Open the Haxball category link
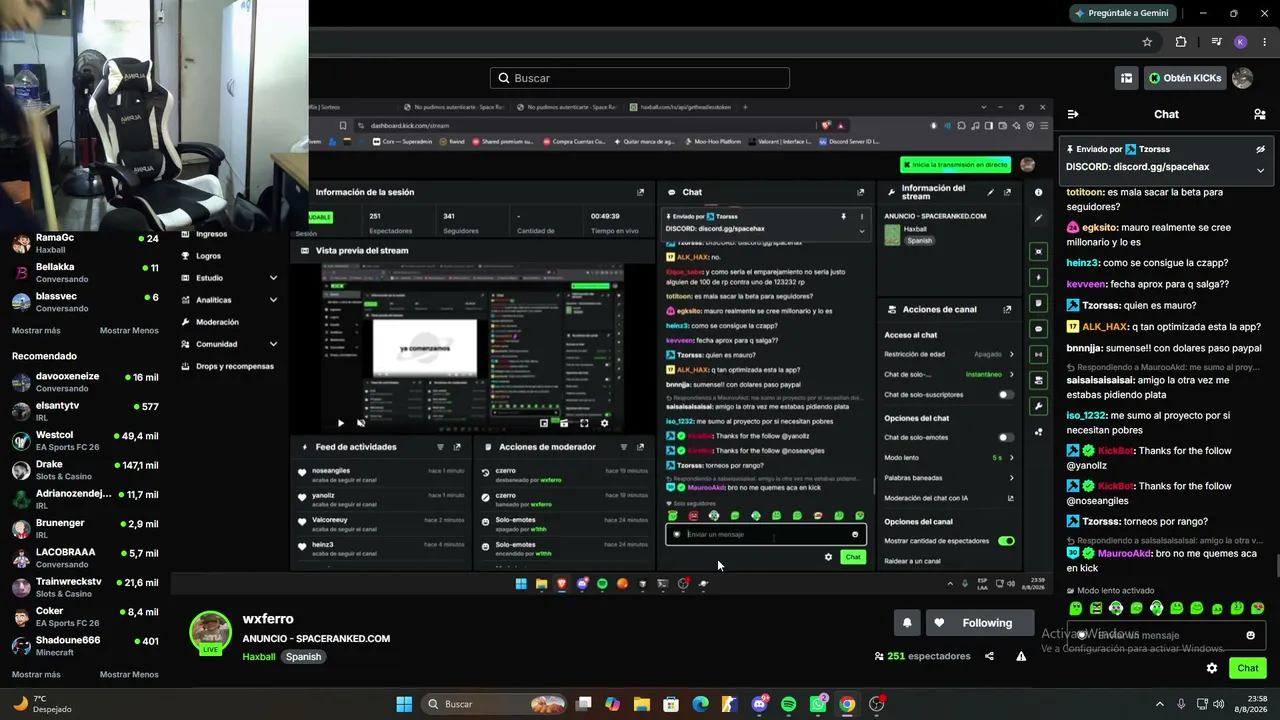The height and width of the screenshot is (720, 1280). tap(258, 657)
